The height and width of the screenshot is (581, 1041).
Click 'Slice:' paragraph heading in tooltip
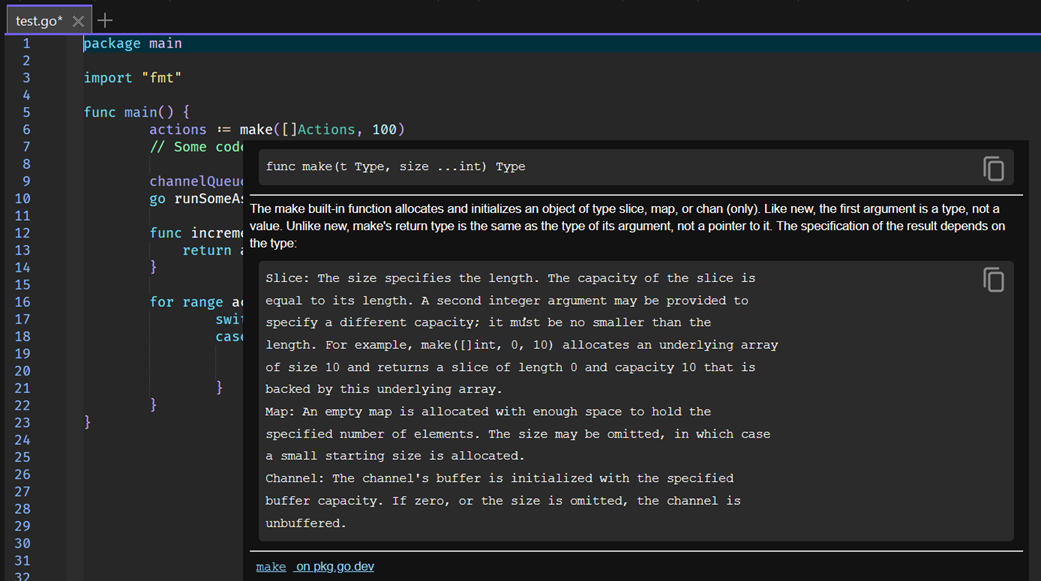point(287,278)
